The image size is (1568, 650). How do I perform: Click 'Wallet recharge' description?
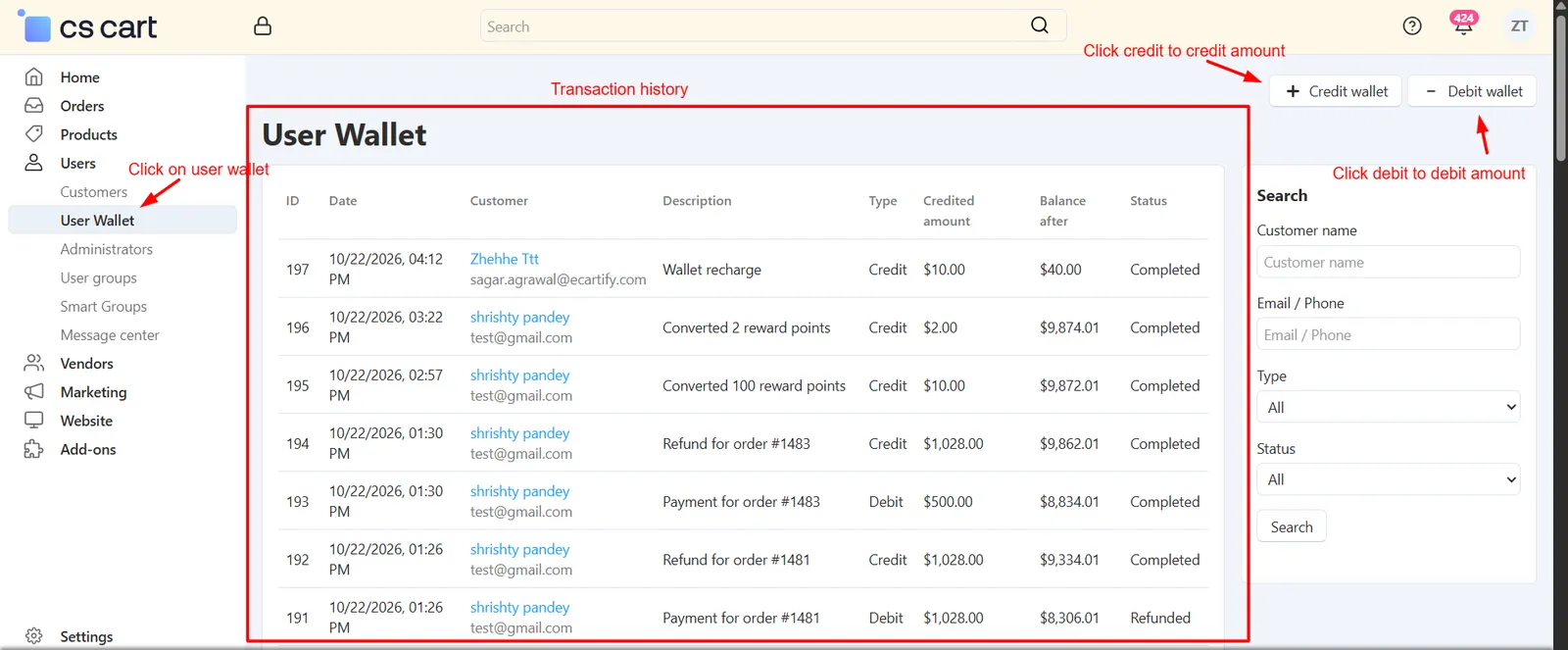coord(711,270)
